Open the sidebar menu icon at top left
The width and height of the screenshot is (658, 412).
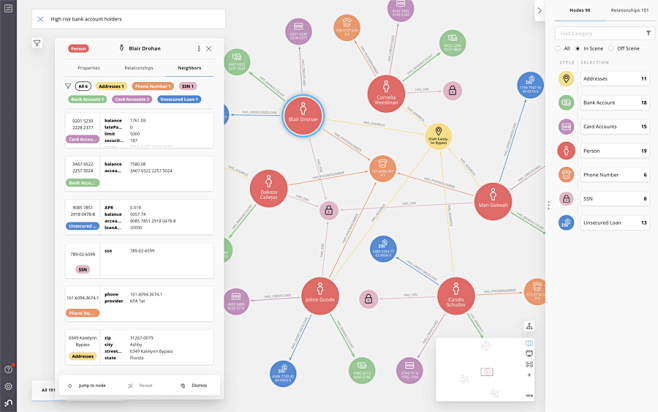8,8
